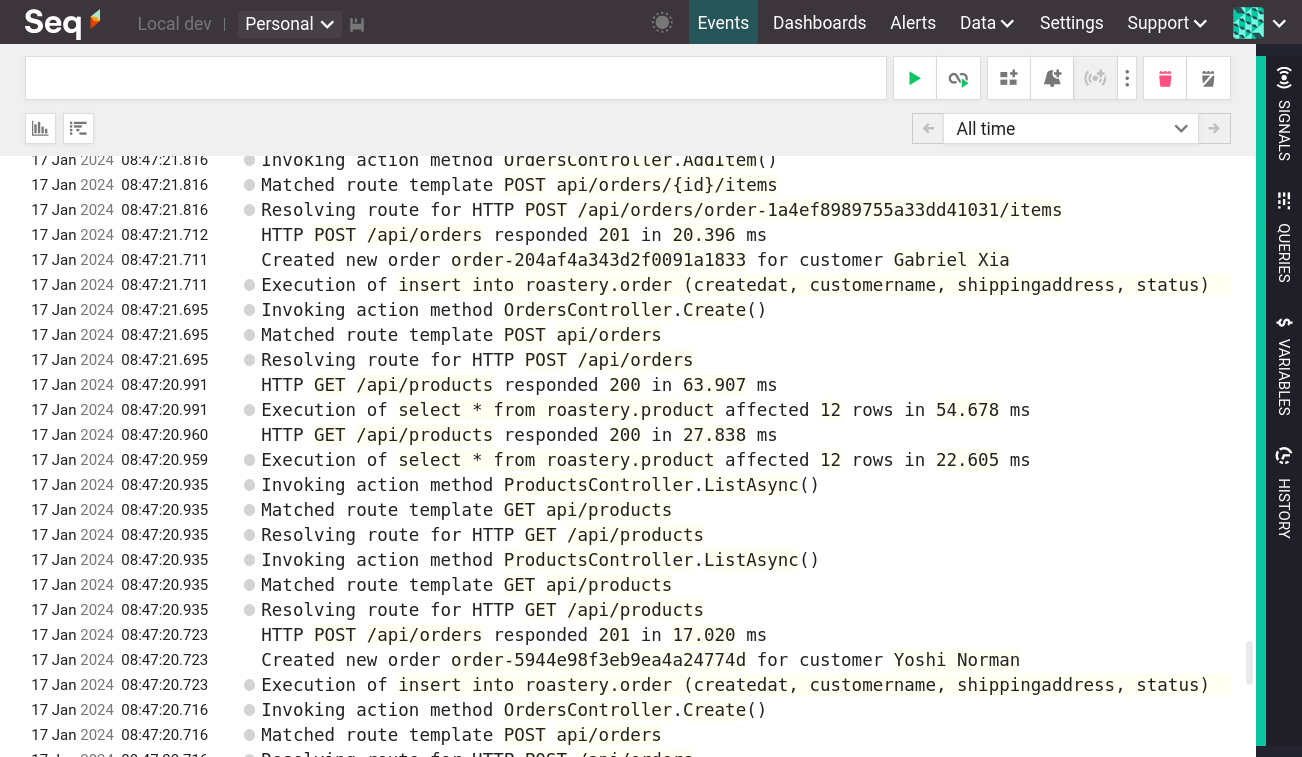Open the Signals side panel
This screenshot has height=757, width=1302.
click(1284, 114)
